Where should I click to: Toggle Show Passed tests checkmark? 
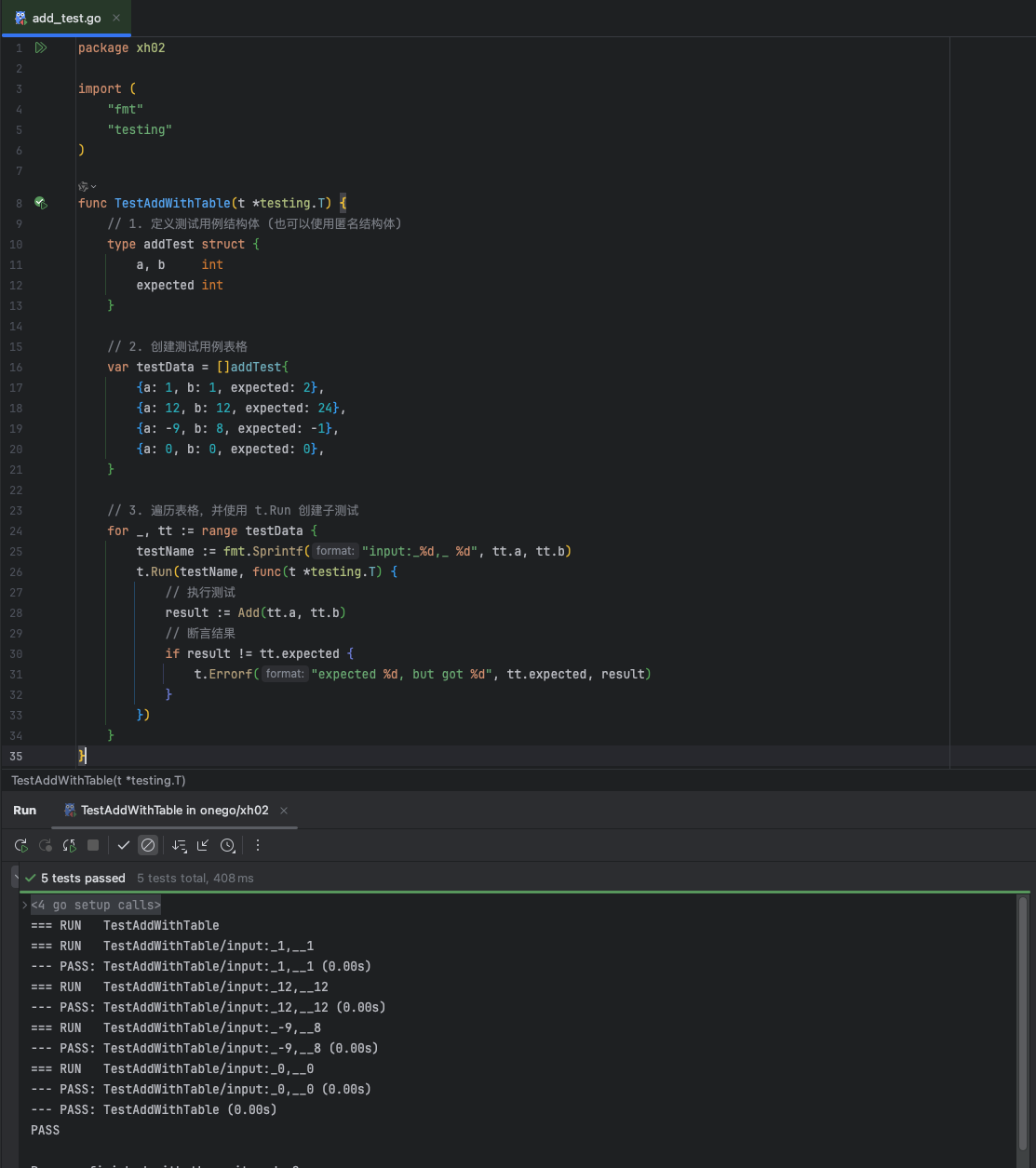(x=124, y=845)
